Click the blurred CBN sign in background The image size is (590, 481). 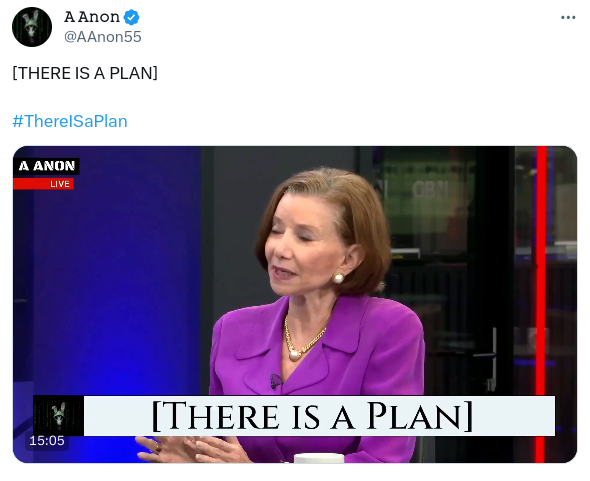pos(431,190)
